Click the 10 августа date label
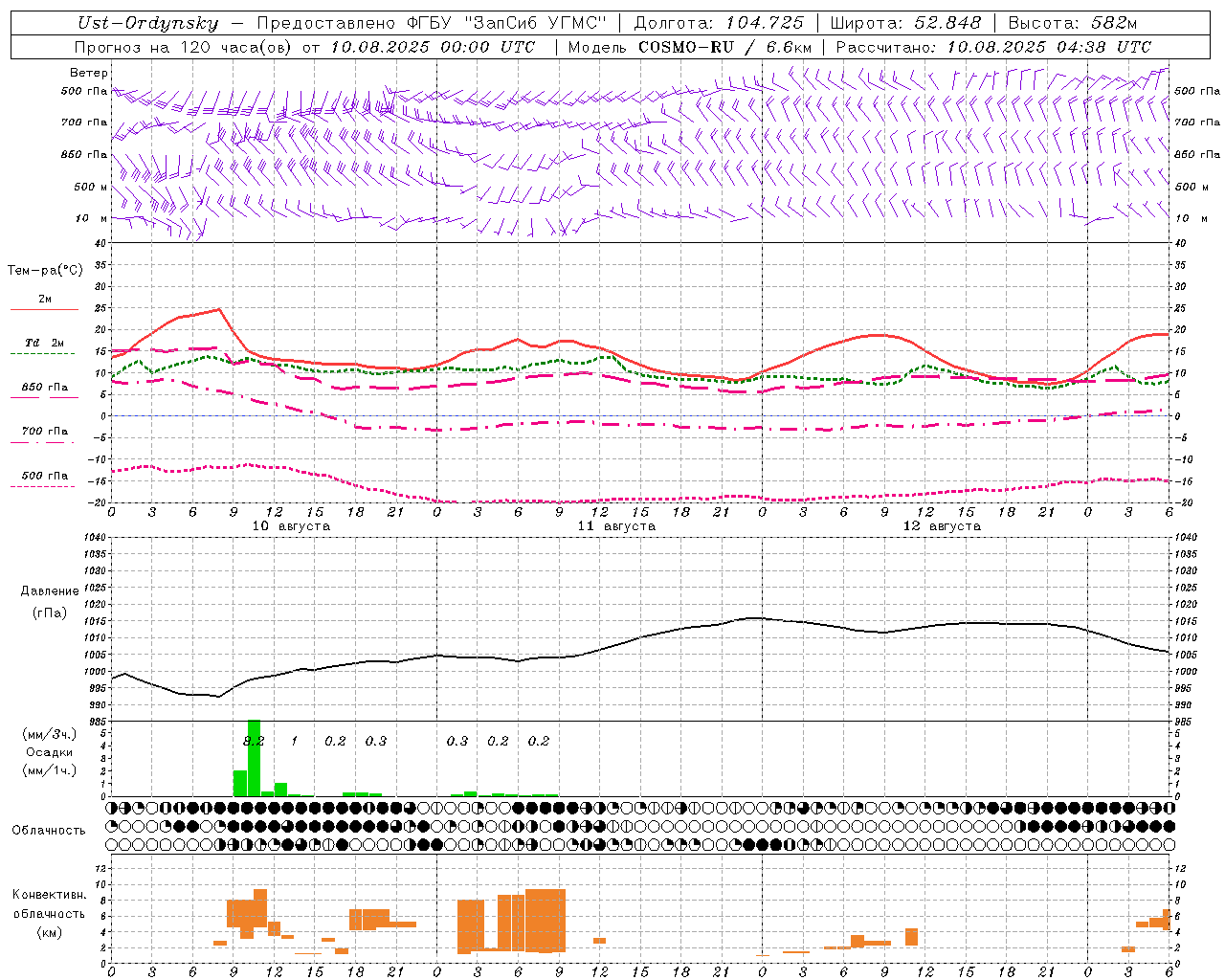 pyautogui.click(x=291, y=526)
